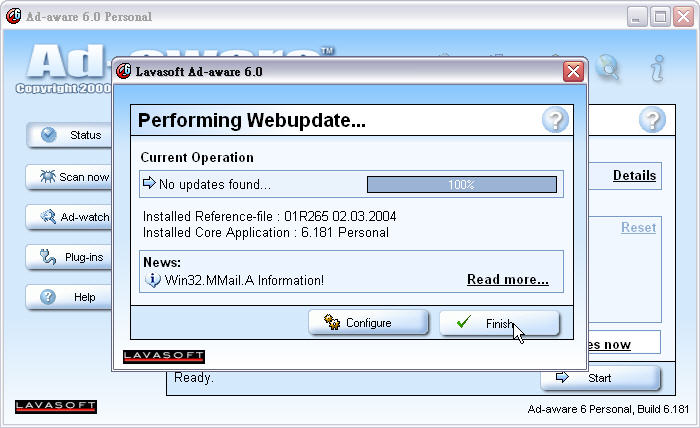Viewport: 700px width, 428px height.
Task: Click the Ad-aware icon in main title bar
Action: (13, 16)
